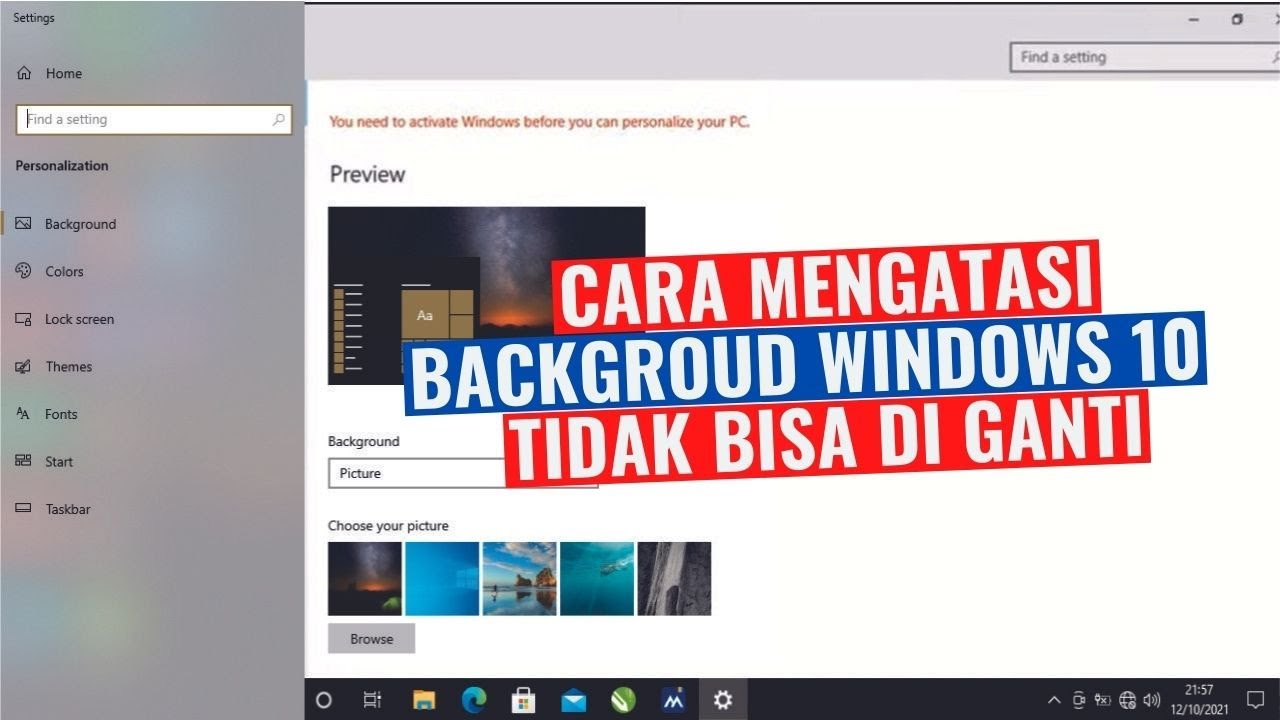Restore down the Settings window
This screenshot has width=1280, height=720.
click(x=1237, y=19)
